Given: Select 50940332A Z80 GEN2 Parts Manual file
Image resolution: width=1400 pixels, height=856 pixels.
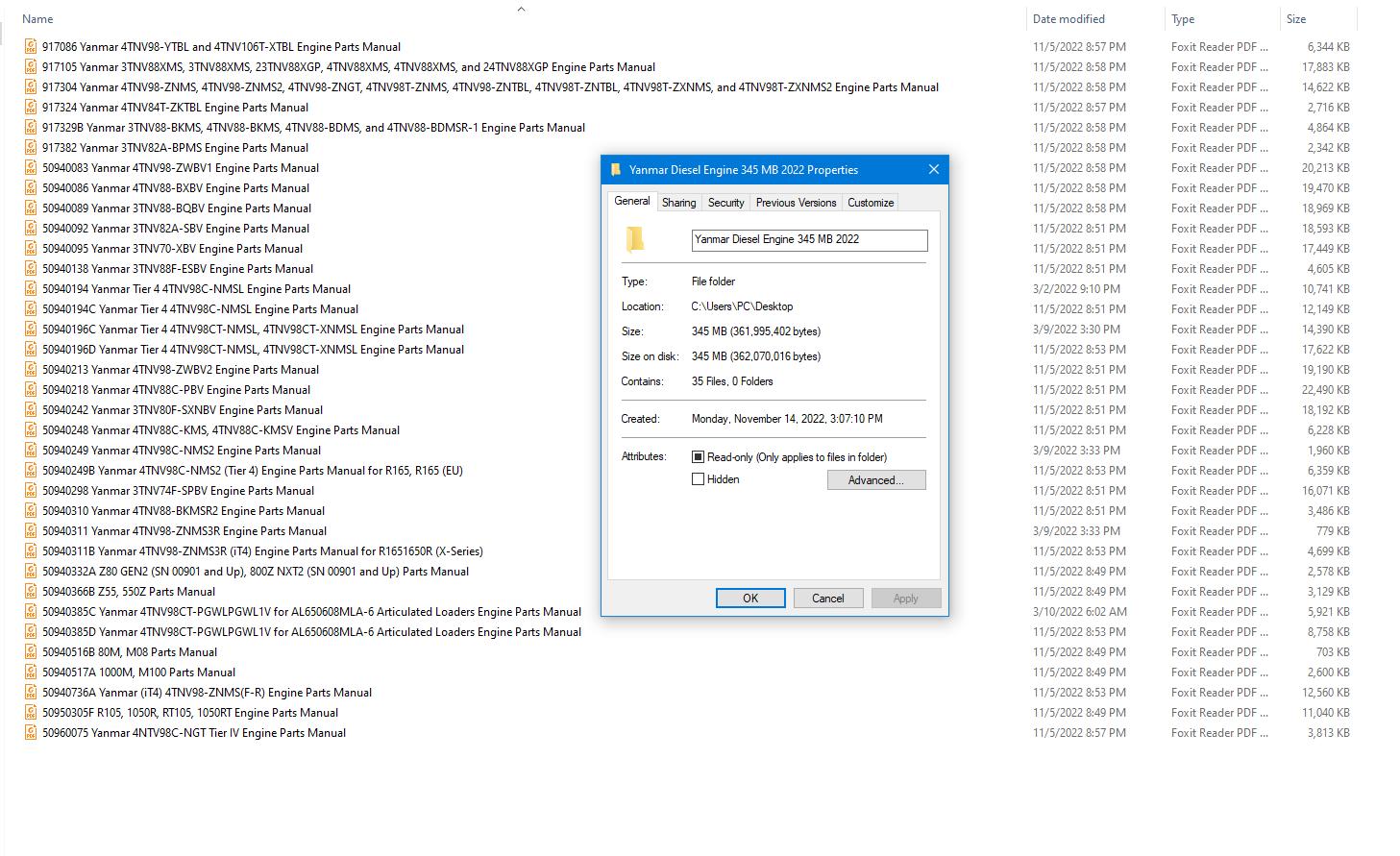Looking at the screenshot, I should click(256, 571).
